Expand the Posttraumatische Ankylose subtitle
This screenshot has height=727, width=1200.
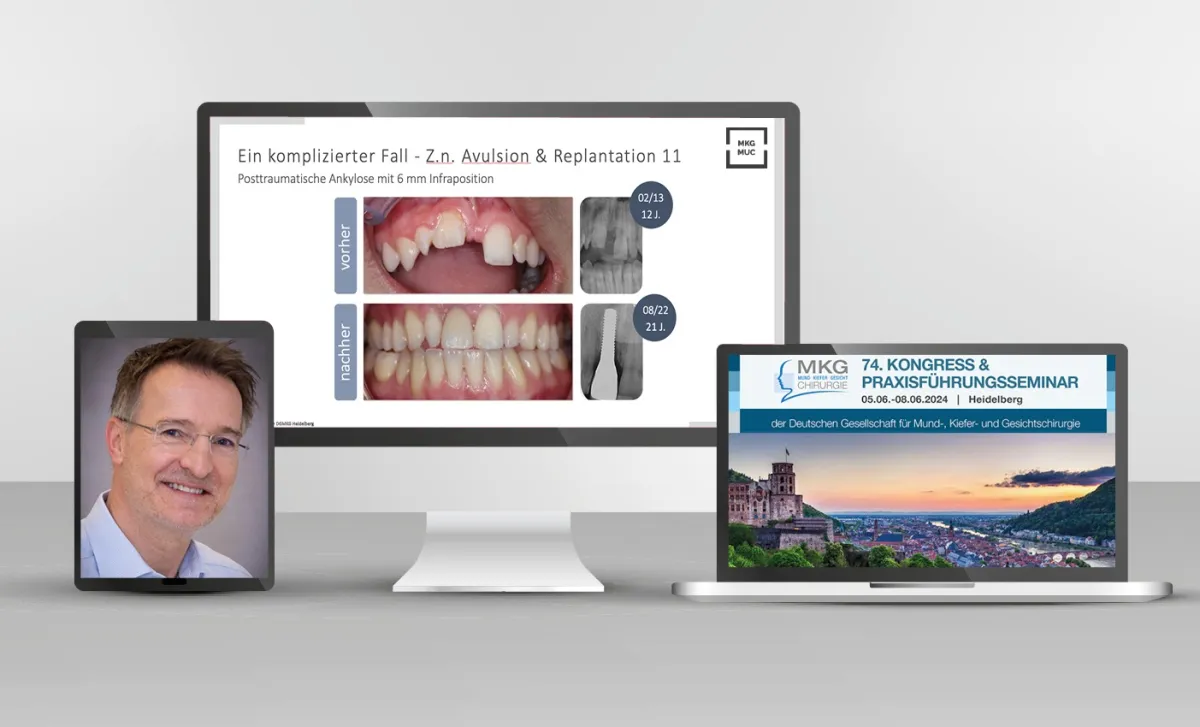pos(365,178)
